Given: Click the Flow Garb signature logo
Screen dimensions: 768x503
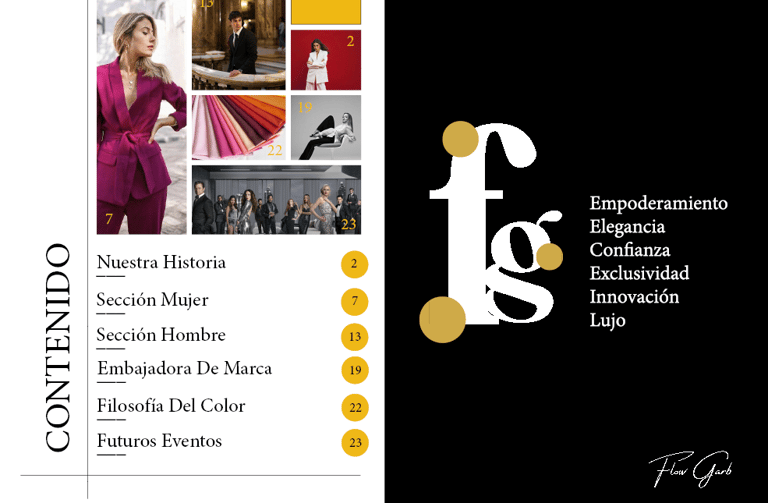Looking at the screenshot, I should click(x=691, y=469).
